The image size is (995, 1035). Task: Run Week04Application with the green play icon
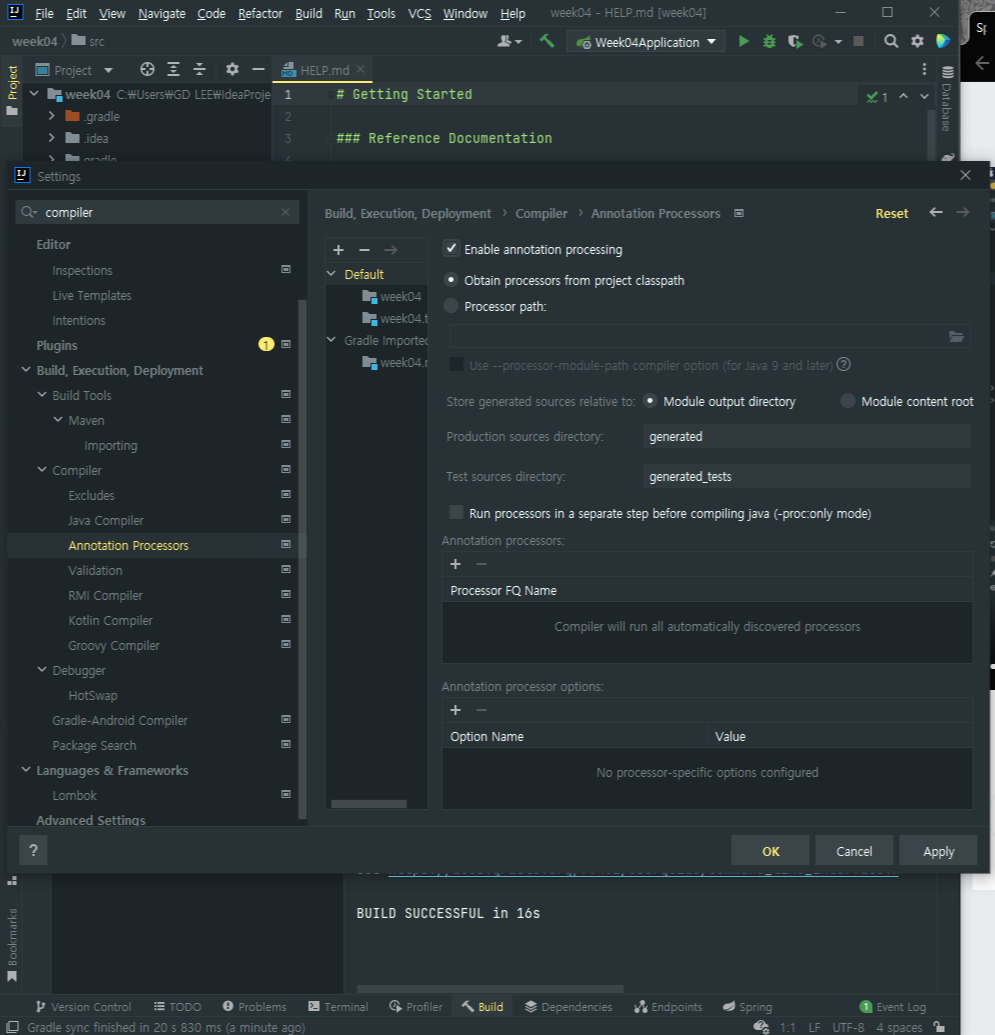coord(743,42)
